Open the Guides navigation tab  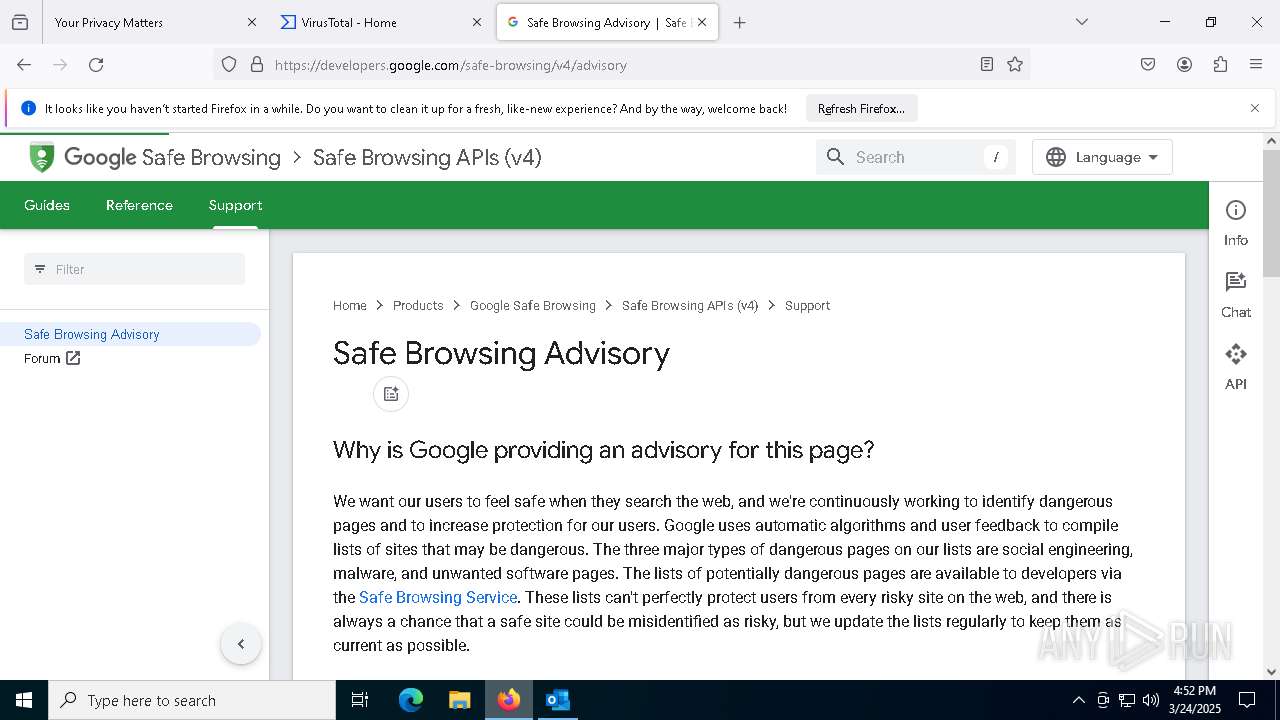(47, 205)
